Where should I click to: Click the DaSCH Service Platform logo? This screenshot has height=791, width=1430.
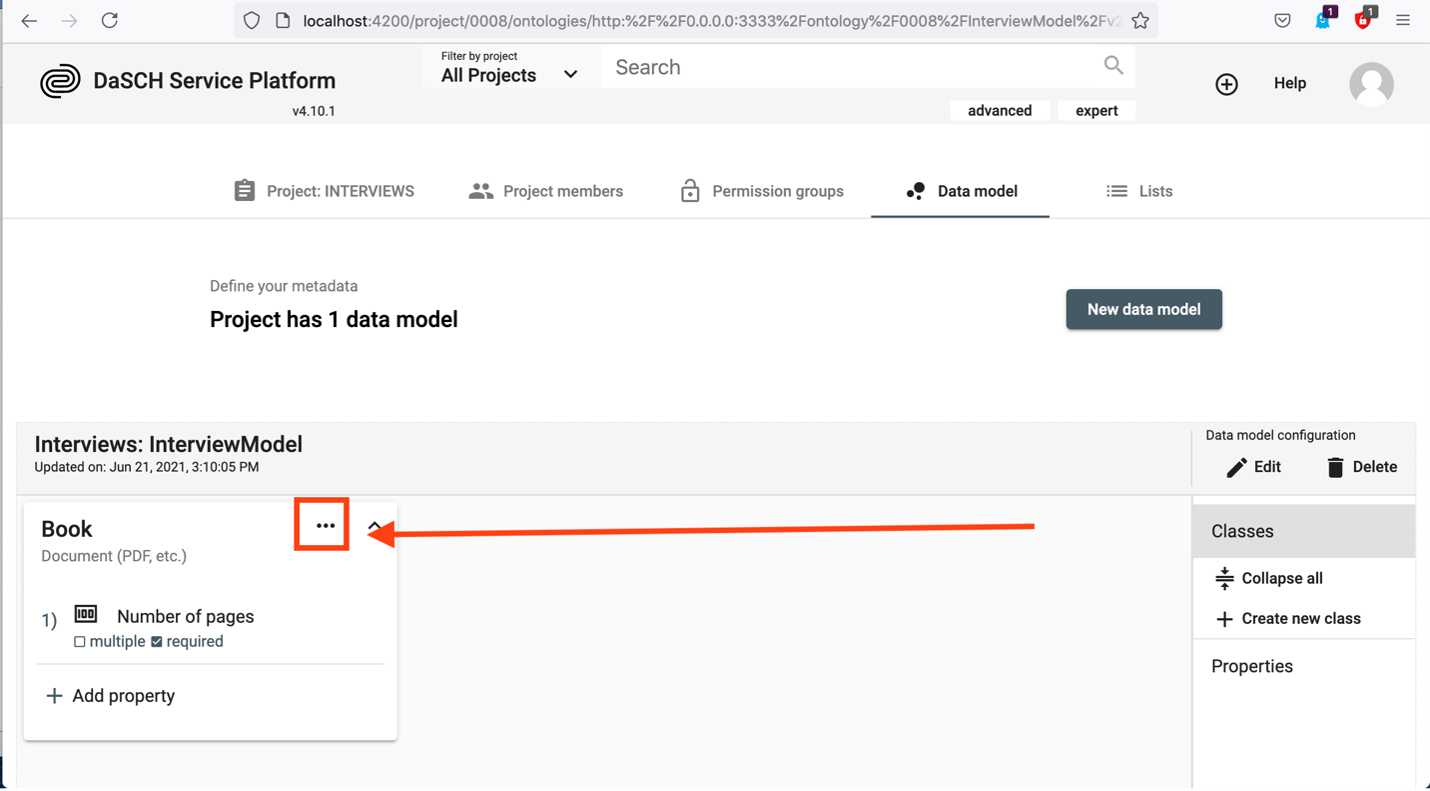point(60,81)
